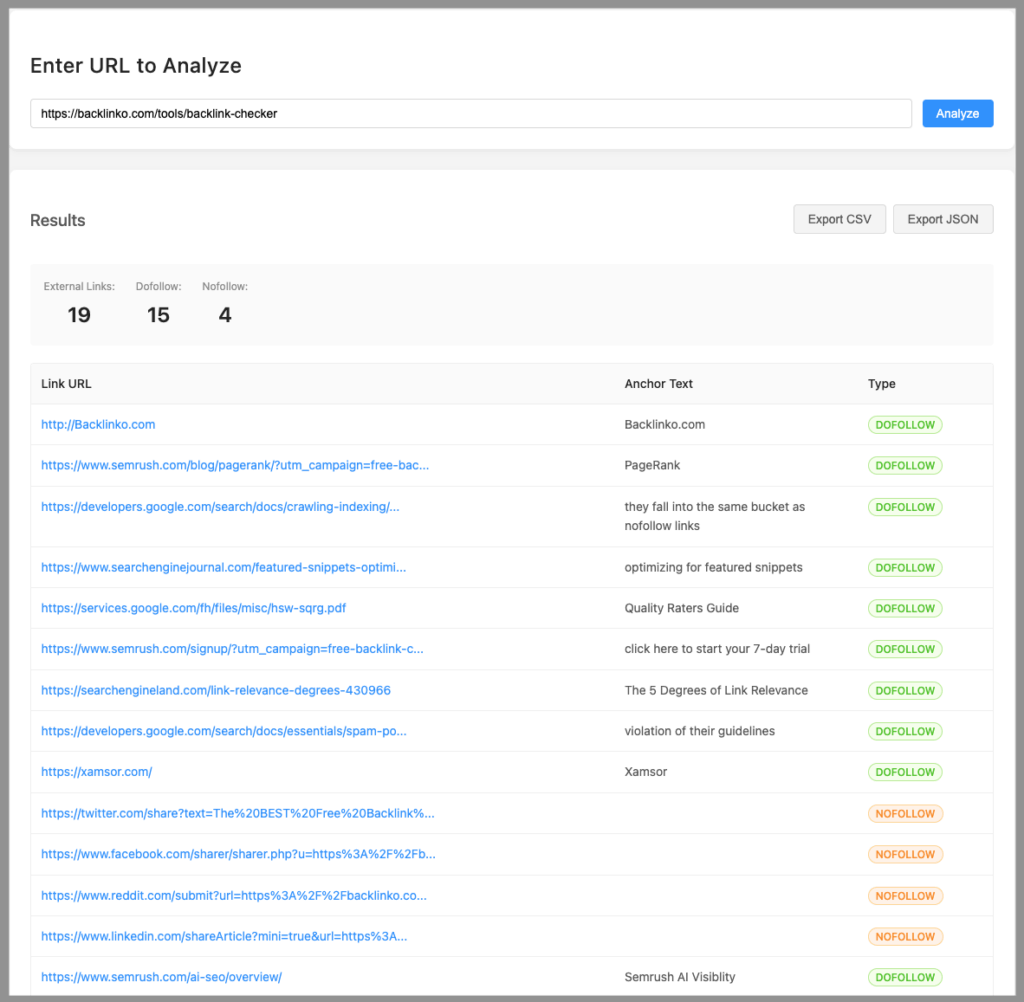Click the NOFOLLOW badge on the LinkedIn row

(905, 936)
